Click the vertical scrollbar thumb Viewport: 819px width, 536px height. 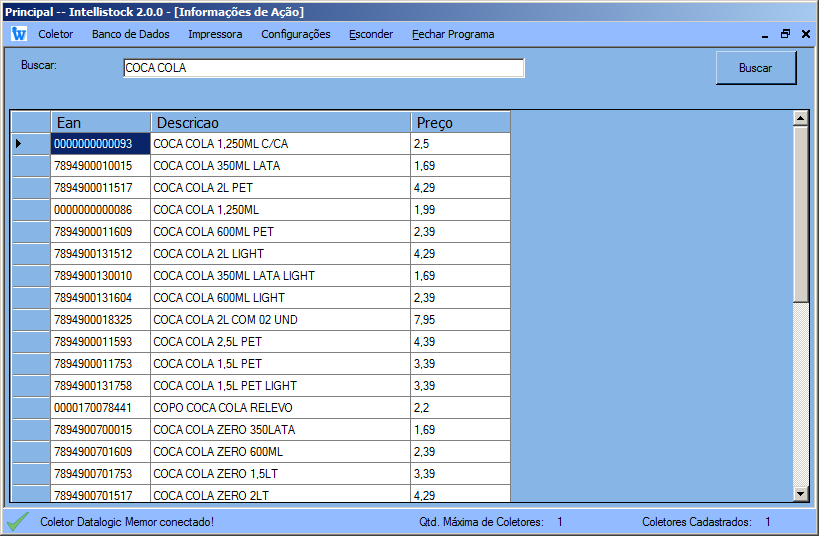[x=801, y=214]
